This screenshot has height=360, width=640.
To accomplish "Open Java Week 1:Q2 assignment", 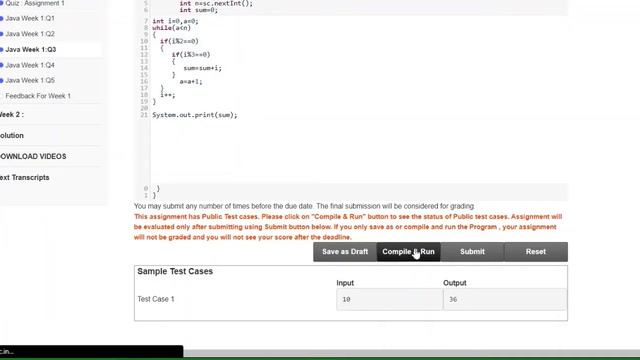I will (x=30, y=34).
